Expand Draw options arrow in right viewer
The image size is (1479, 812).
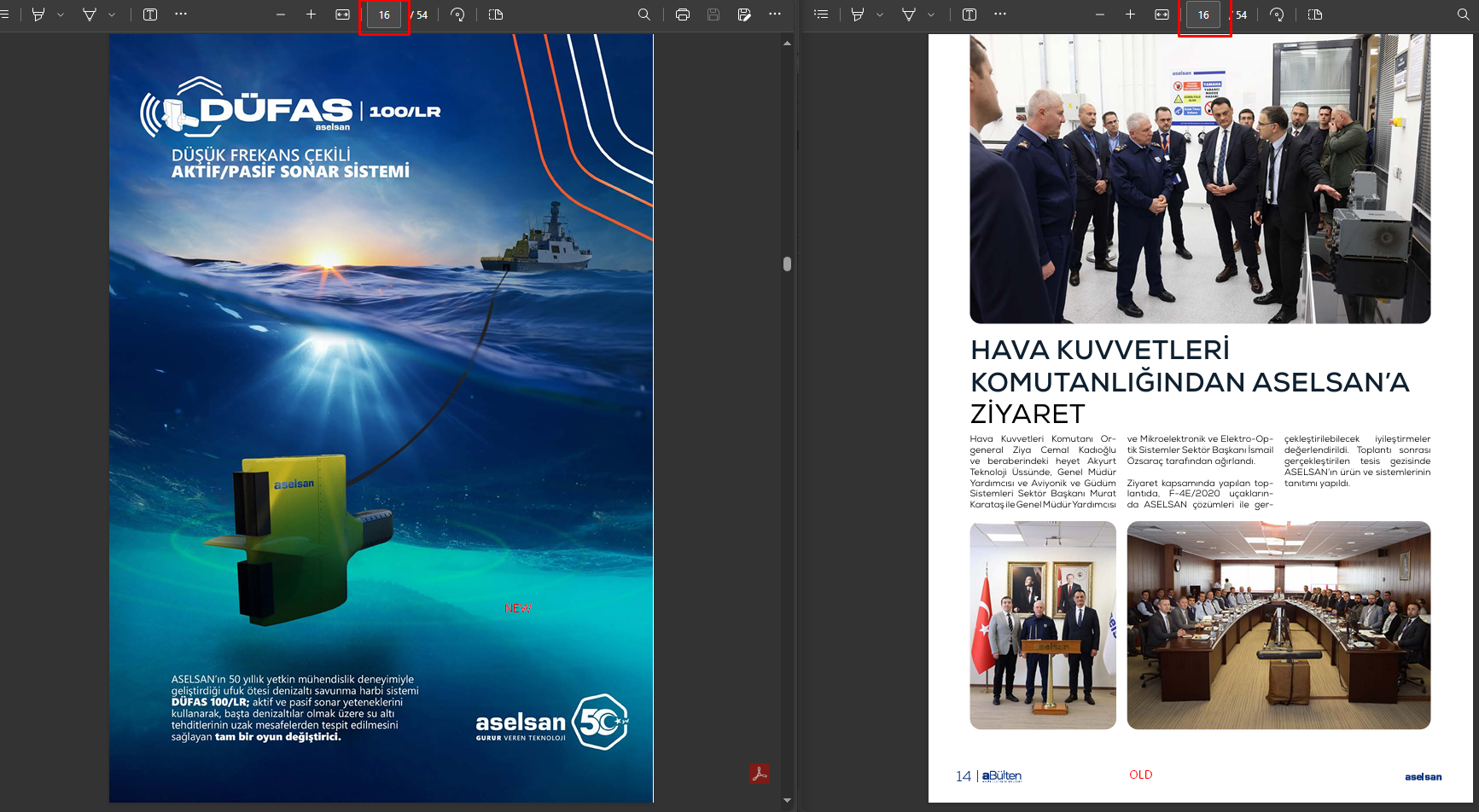(931, 14)
